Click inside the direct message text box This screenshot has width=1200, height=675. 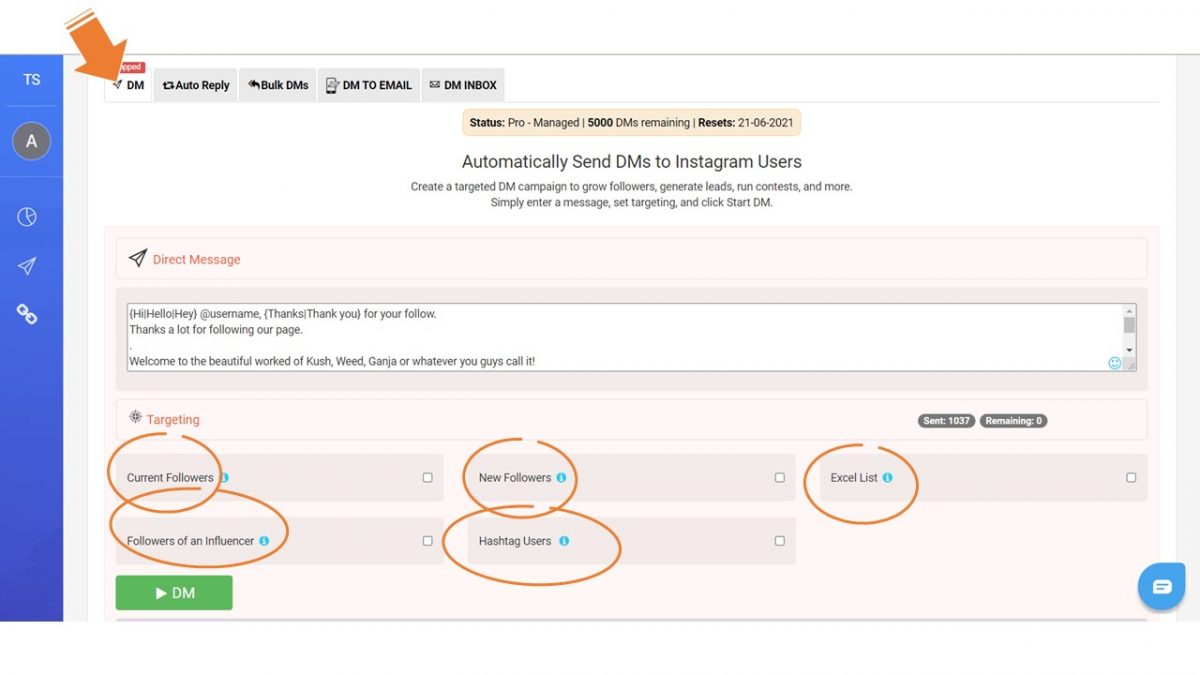pos(620,337)
